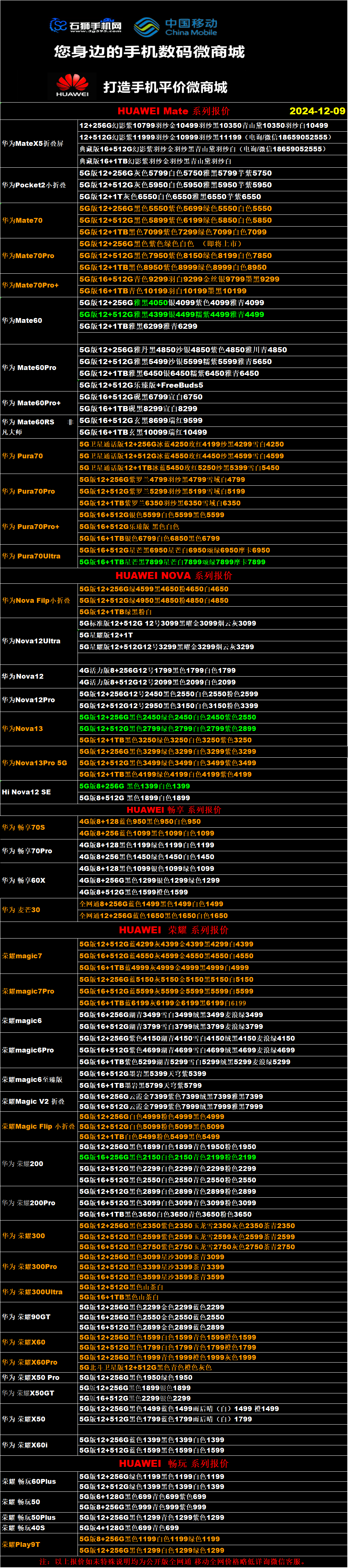Select the HUAWEI NOVA 系列报价 header
348x1568 pixels.
tap(173, 575)
